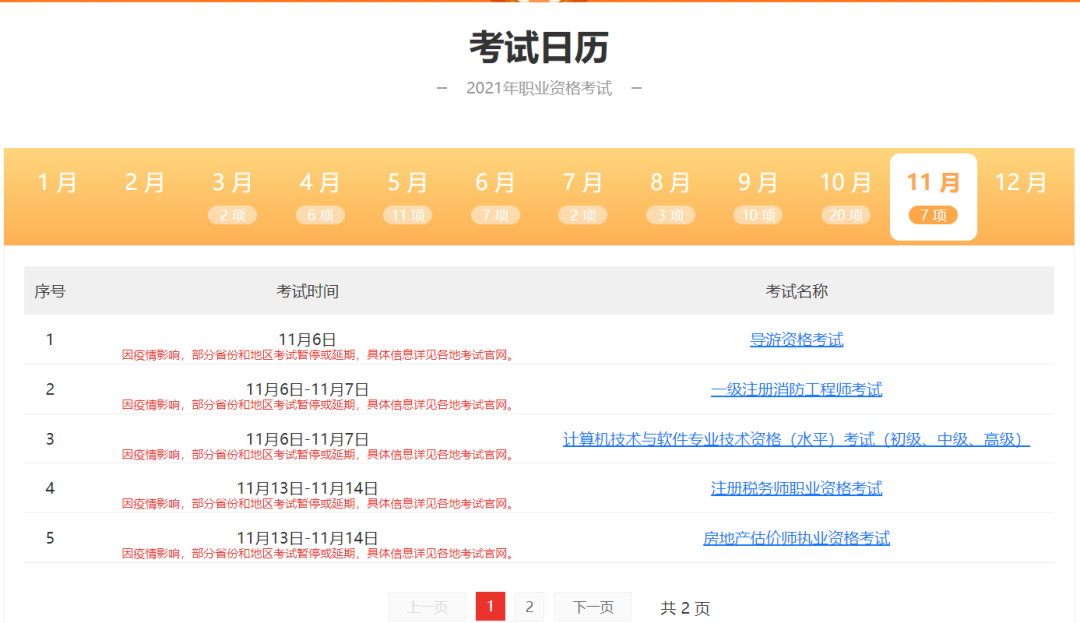Open the 注册税务师职业资格考试 link
This screenshot has height=623, width=1080.
point(796,488)
